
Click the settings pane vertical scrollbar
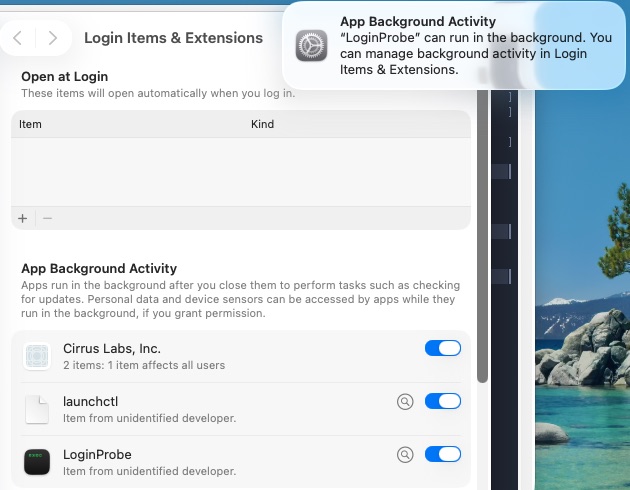coord(483,236)
